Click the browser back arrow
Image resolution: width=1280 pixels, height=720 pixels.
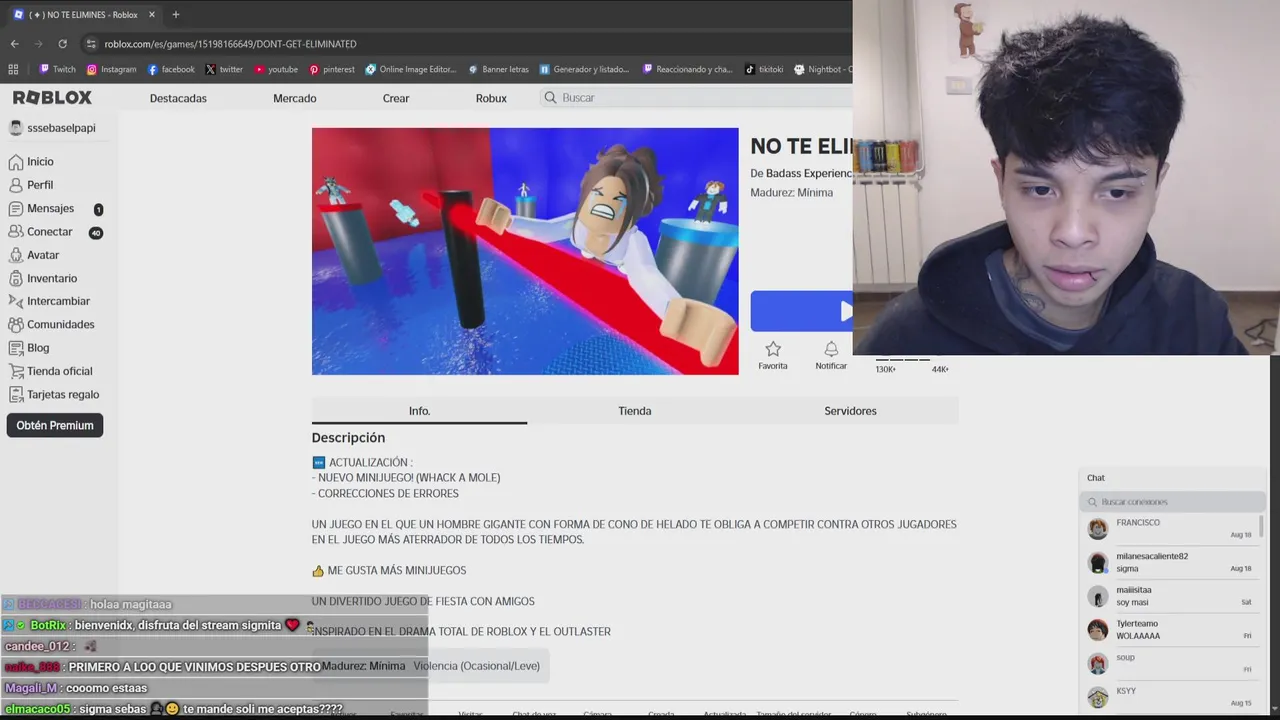[x=14, y=44]
